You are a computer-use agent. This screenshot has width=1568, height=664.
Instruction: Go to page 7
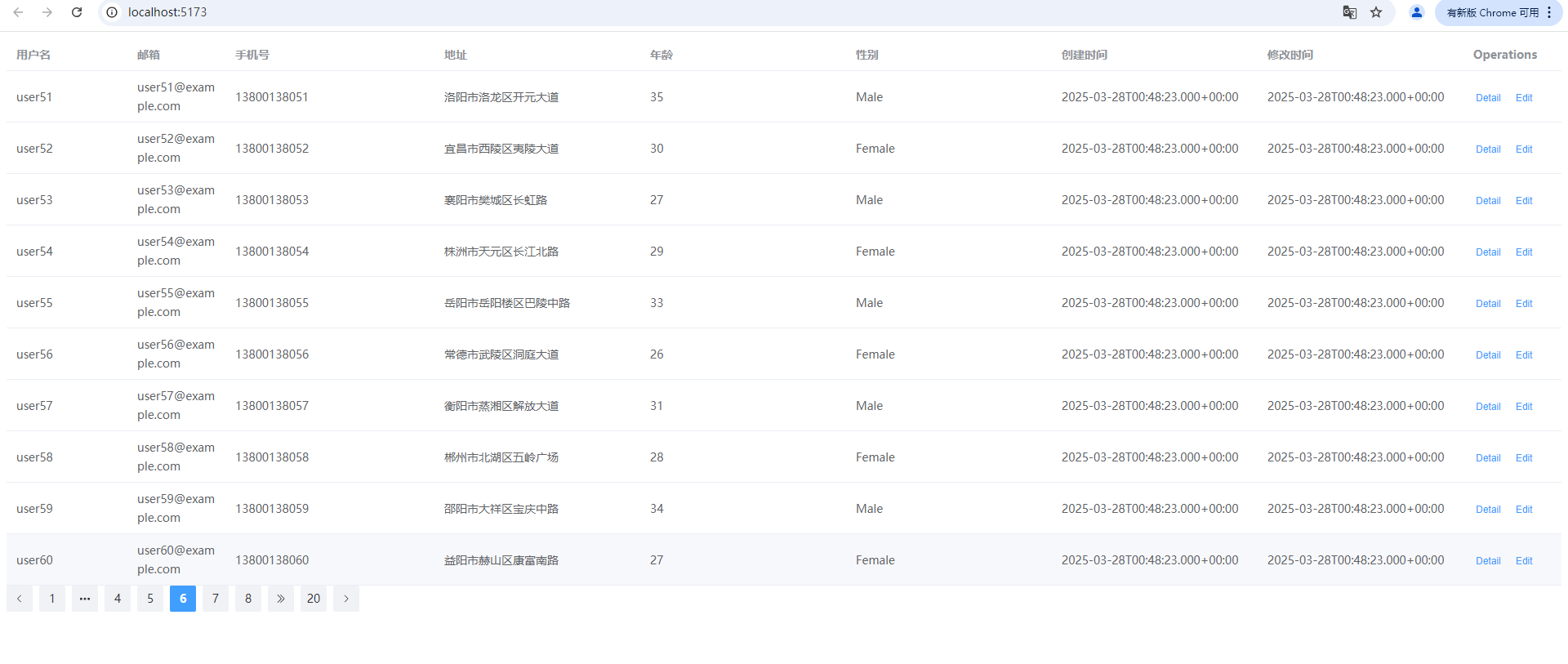(x=216, y=599)
